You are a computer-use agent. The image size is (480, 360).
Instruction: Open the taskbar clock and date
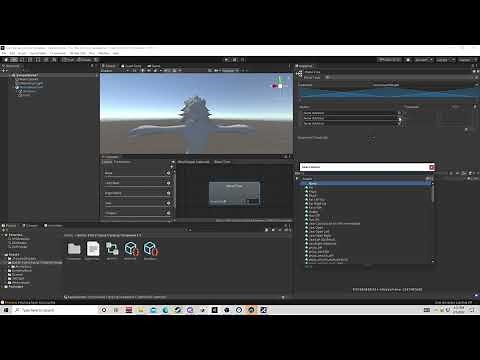tap(460, 310)
